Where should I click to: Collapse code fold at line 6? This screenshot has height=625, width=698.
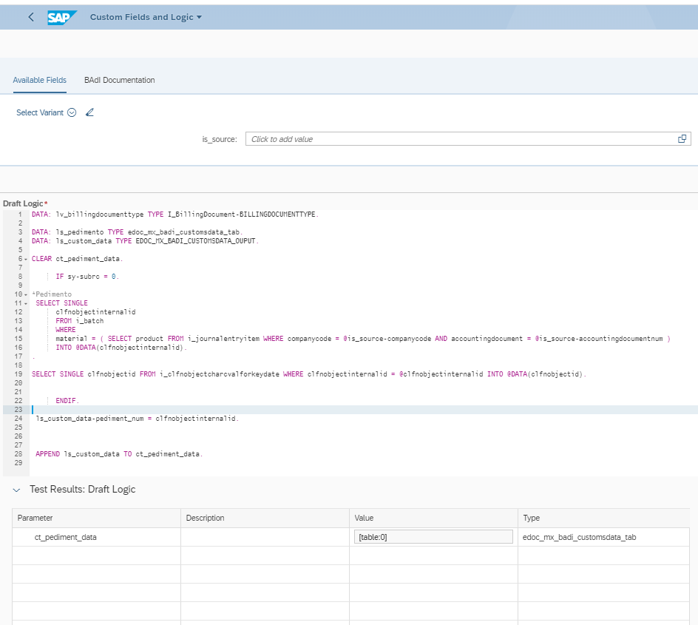(26, 259)
